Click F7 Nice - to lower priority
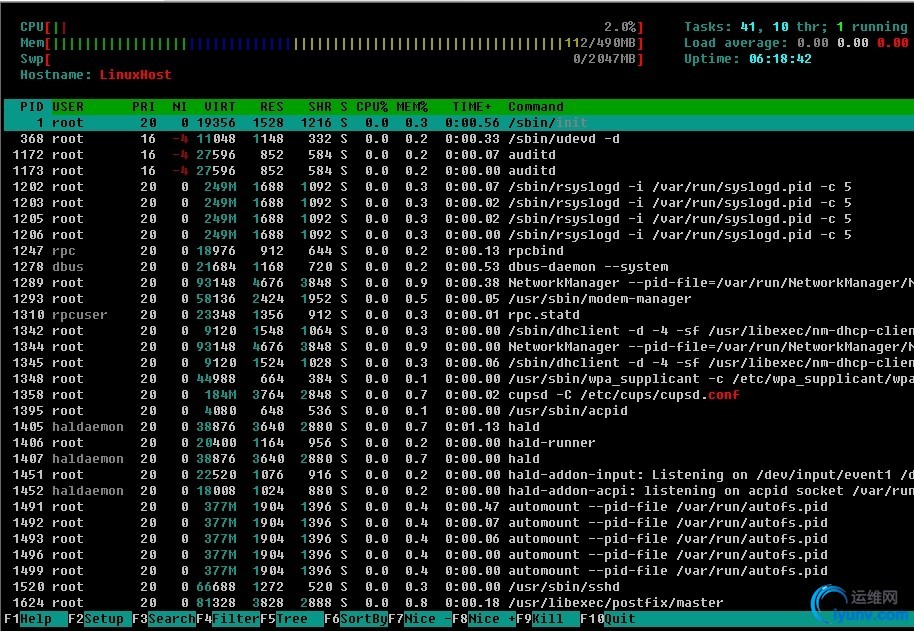 click(420, 619)
